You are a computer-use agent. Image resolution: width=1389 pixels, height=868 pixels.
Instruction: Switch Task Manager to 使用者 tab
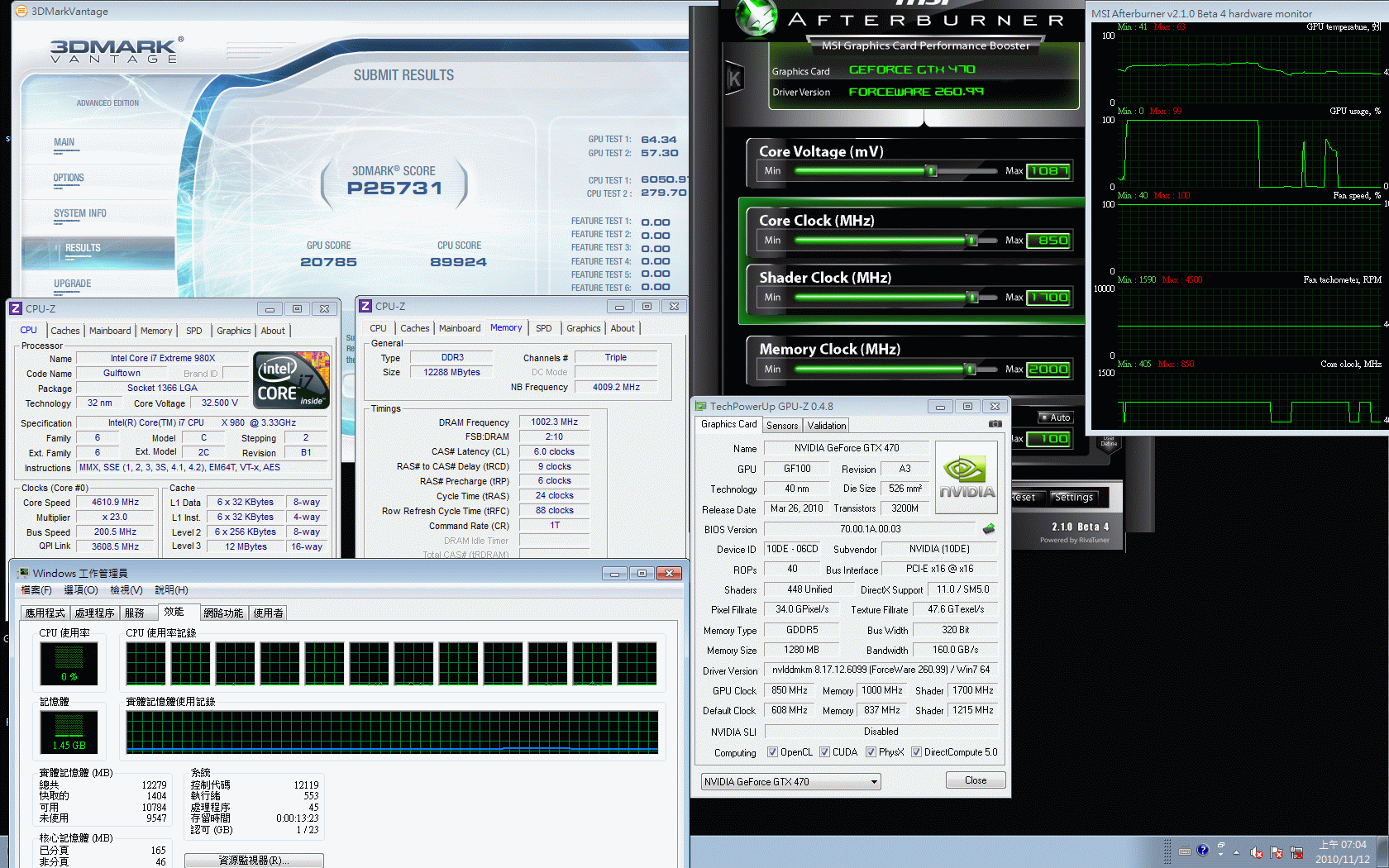(x=268, y=613)
